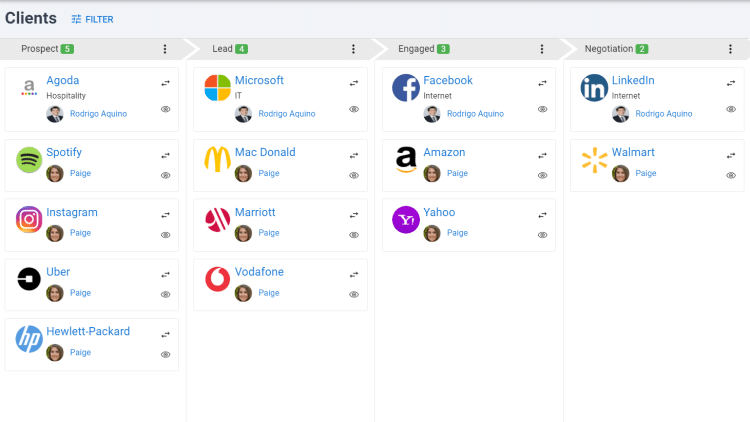This screenshot has height=422, width=750.
Task: Open the Spotify client link
Action: tap(64, 152)
